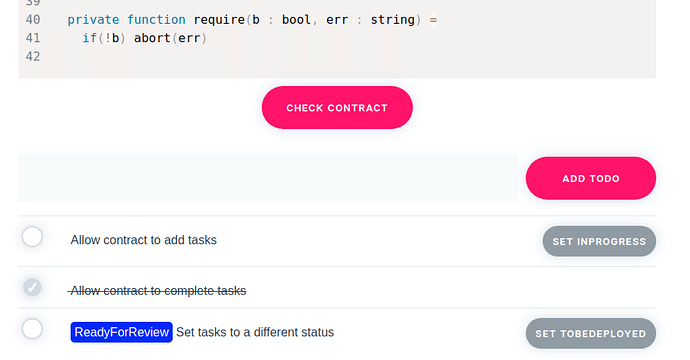Click the CHECK CONTRACT button
The height and width of the screenshot is (360, 690).
[337, 107]
